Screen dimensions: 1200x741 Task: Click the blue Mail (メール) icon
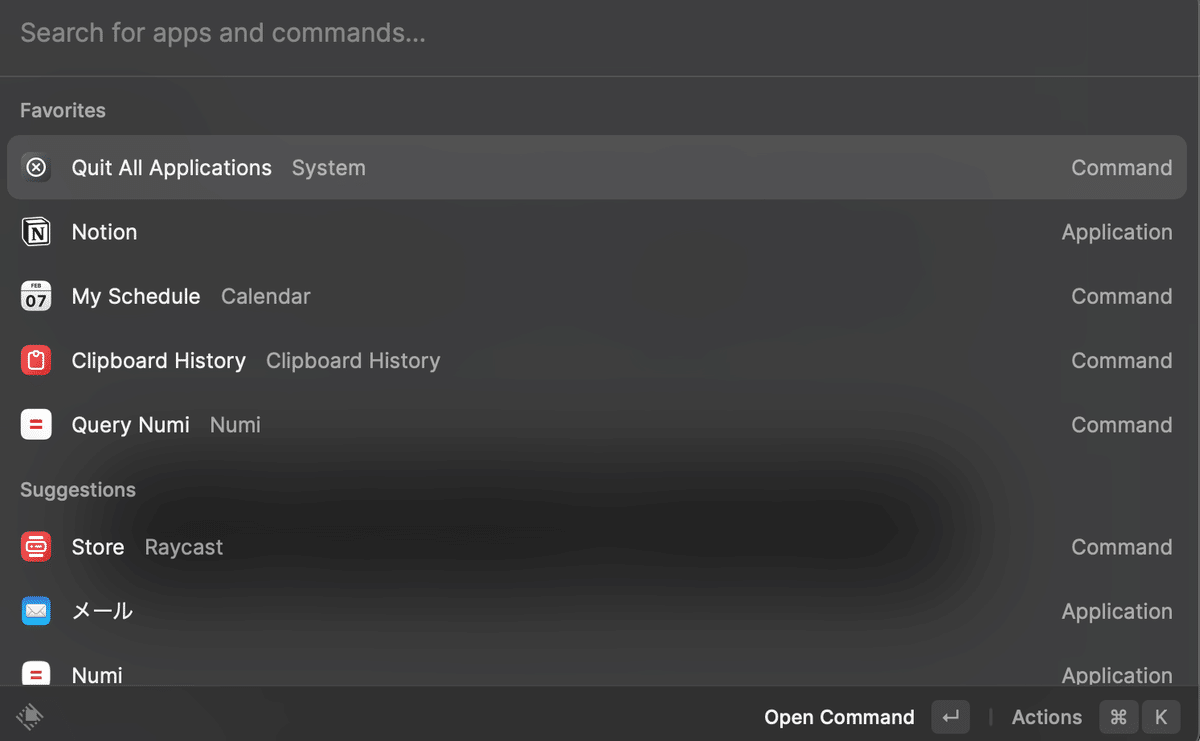(x=36, y=611)
